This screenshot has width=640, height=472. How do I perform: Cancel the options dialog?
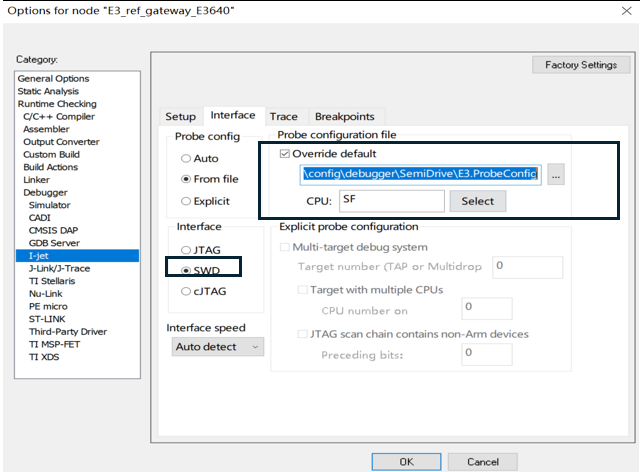click(x=483, y=461)
